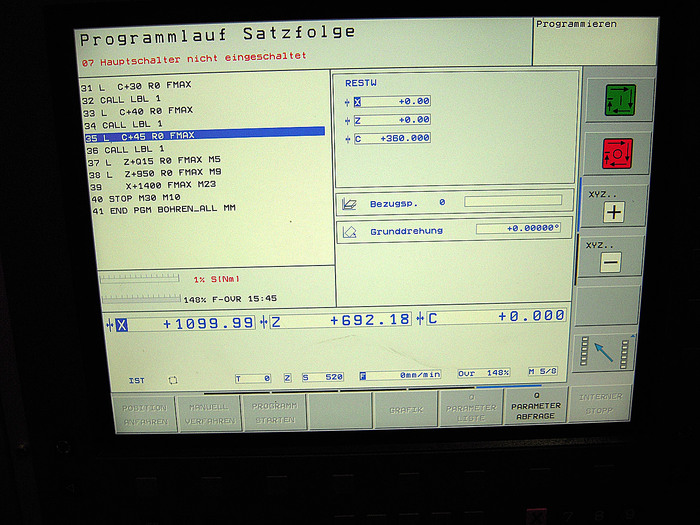Click the spindle load S(Nm) bar
This screenshot has height=525, width=700.
[x=140, y=279]
